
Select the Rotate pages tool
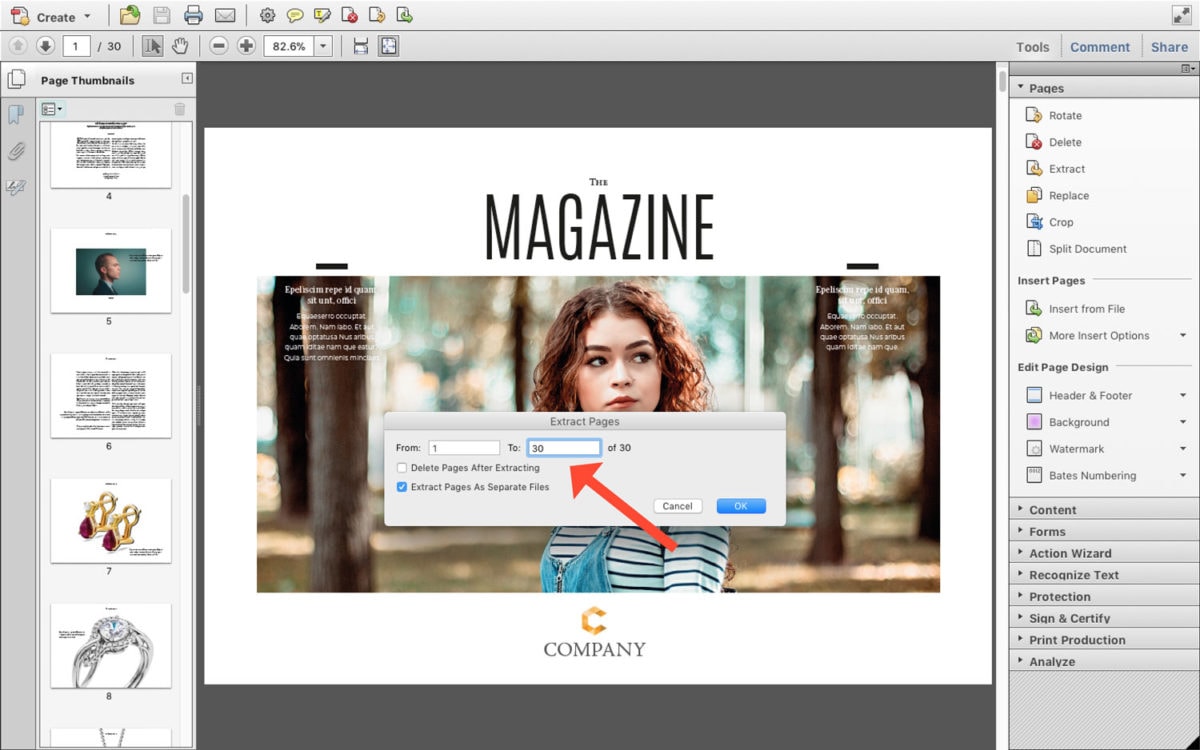click(1064, 115)
